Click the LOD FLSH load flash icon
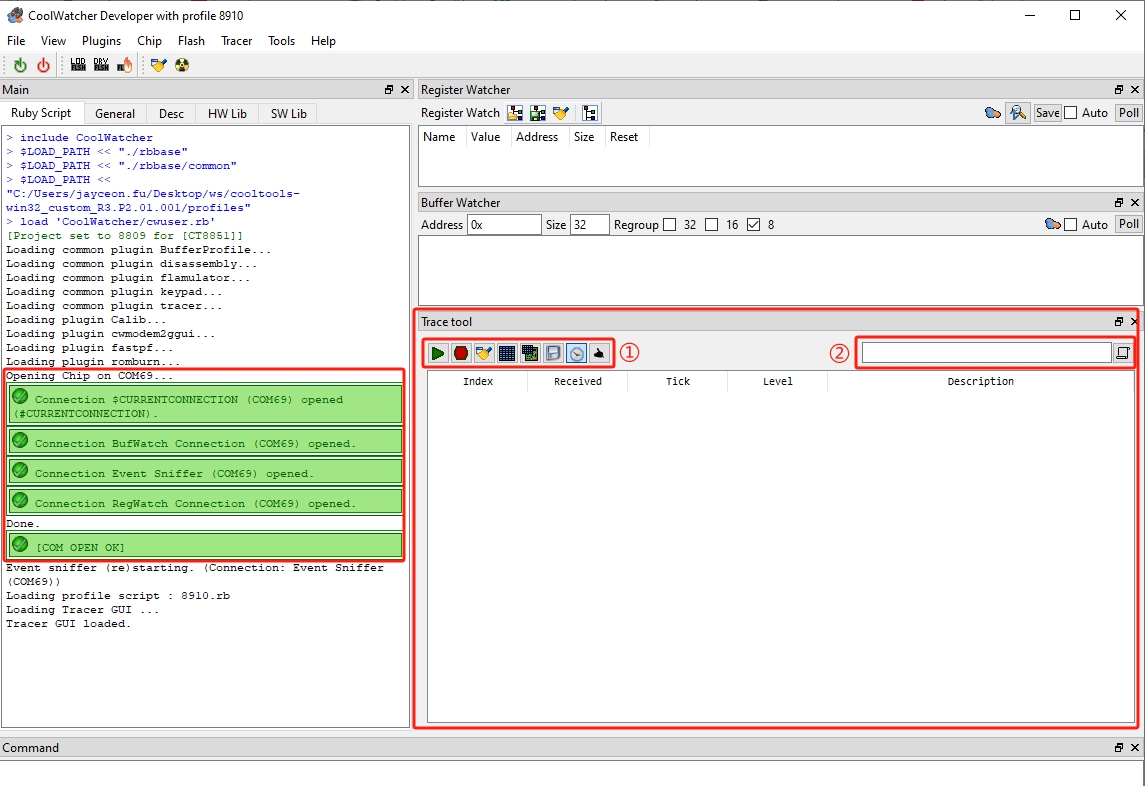1145x786 pixels. 78,65
